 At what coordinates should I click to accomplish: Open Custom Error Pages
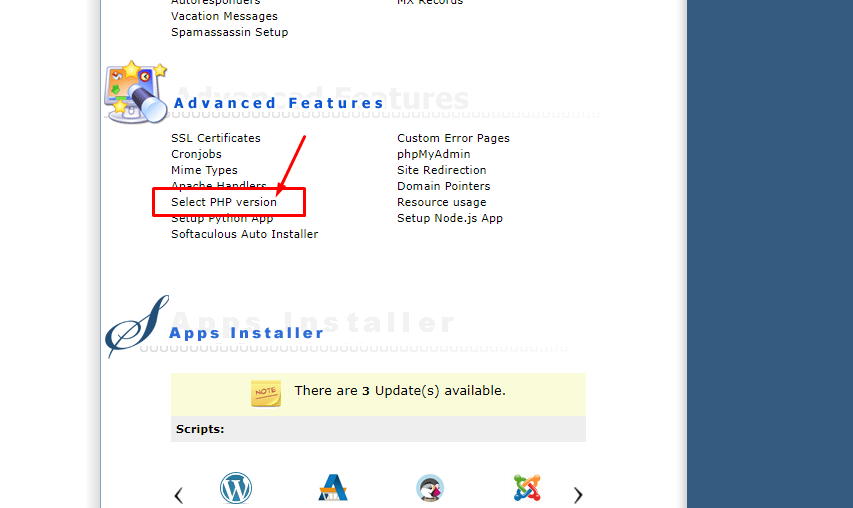pos(453,138)
